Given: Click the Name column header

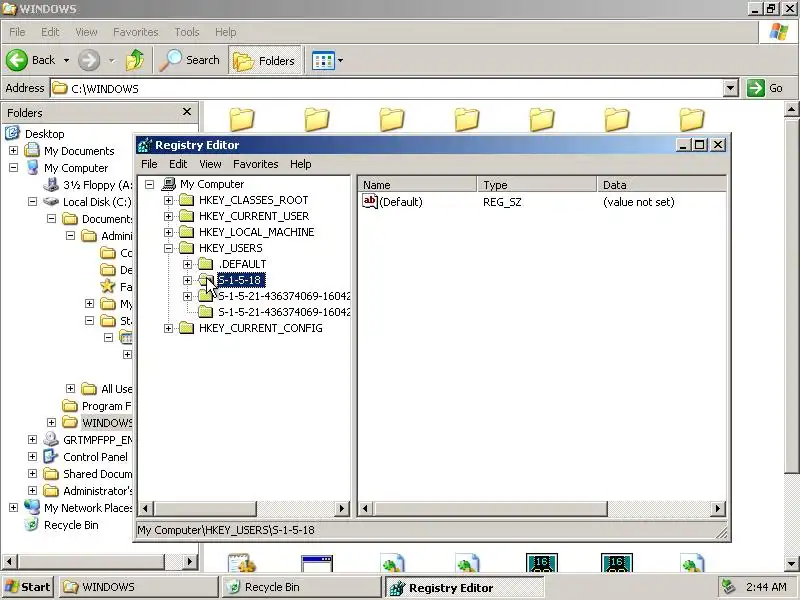Looking at the screenshot, I should click(x=417, y=185).
